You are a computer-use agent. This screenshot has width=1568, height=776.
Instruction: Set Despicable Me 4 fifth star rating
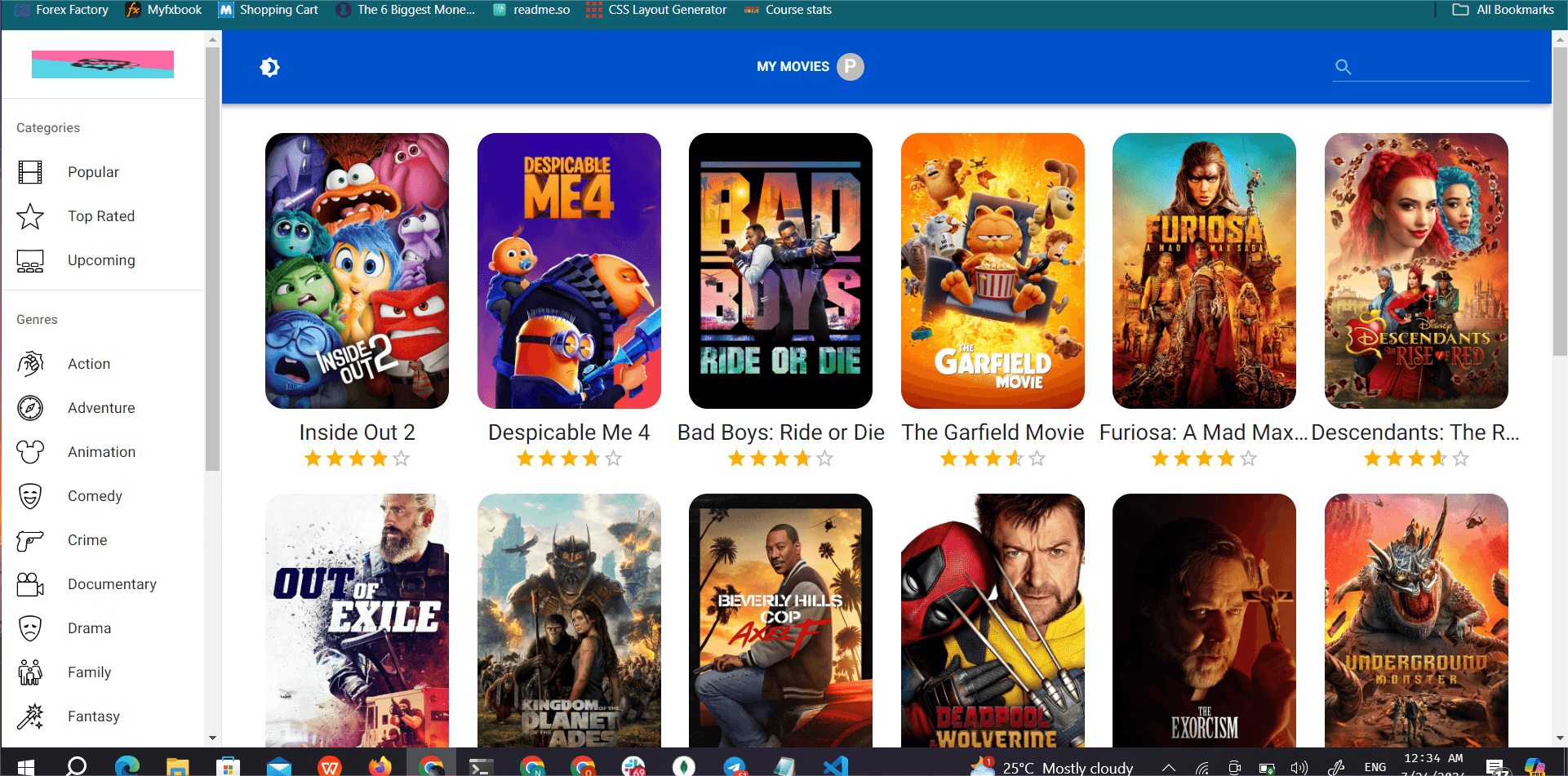613,459
